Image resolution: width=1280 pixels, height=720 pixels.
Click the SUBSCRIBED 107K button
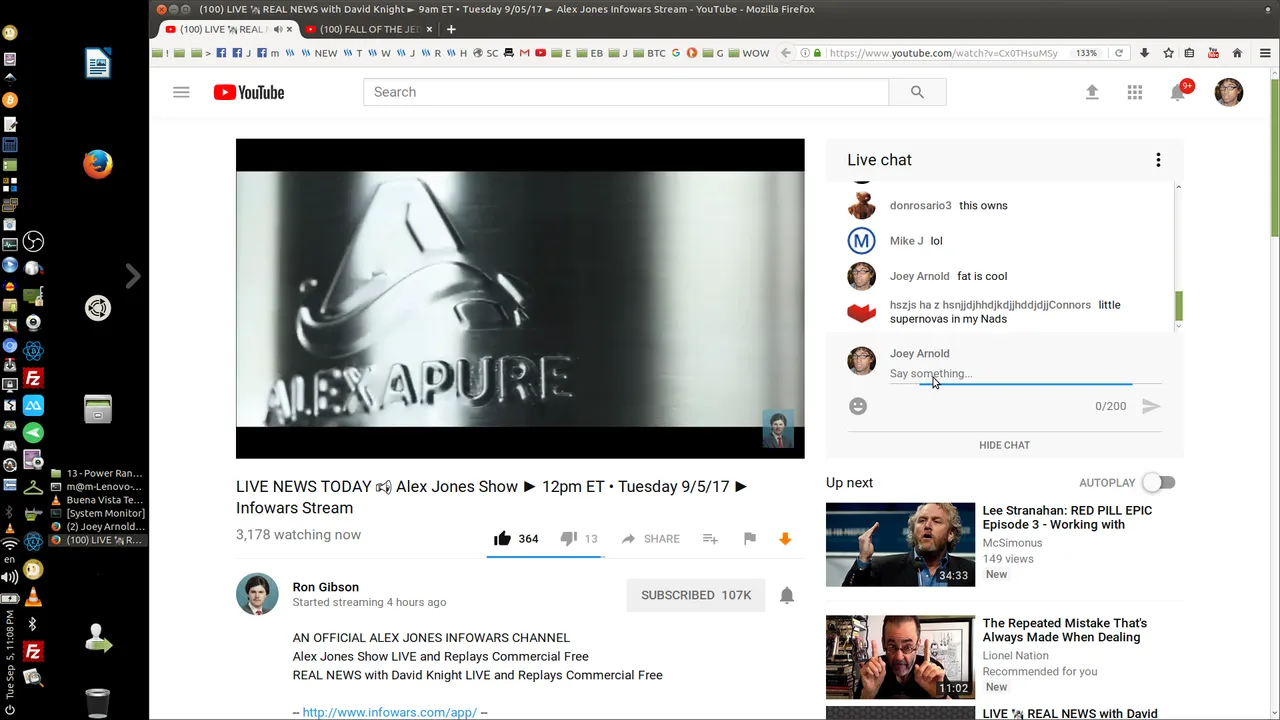point(696,595)
